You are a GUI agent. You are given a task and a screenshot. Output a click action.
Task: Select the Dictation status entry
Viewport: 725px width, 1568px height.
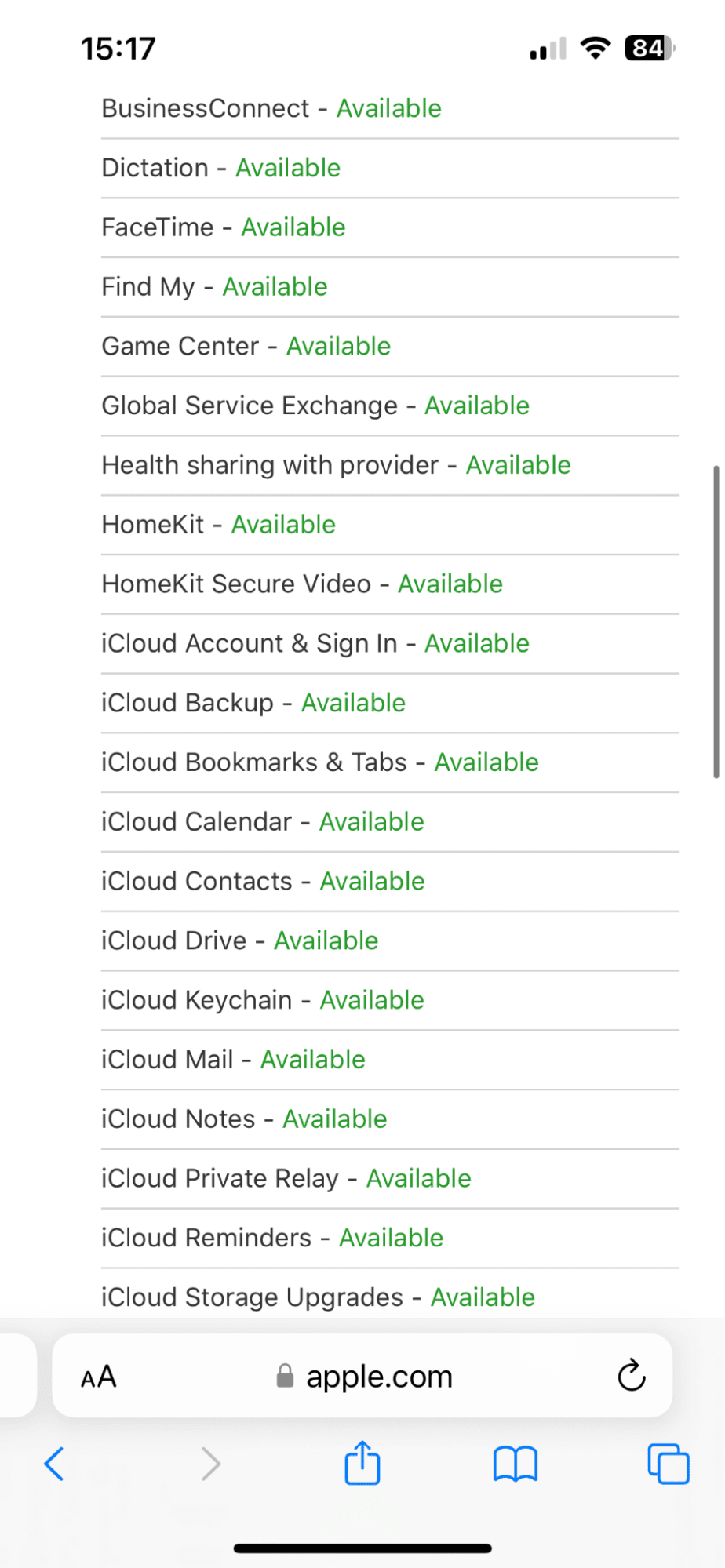(x=220, y=167)
